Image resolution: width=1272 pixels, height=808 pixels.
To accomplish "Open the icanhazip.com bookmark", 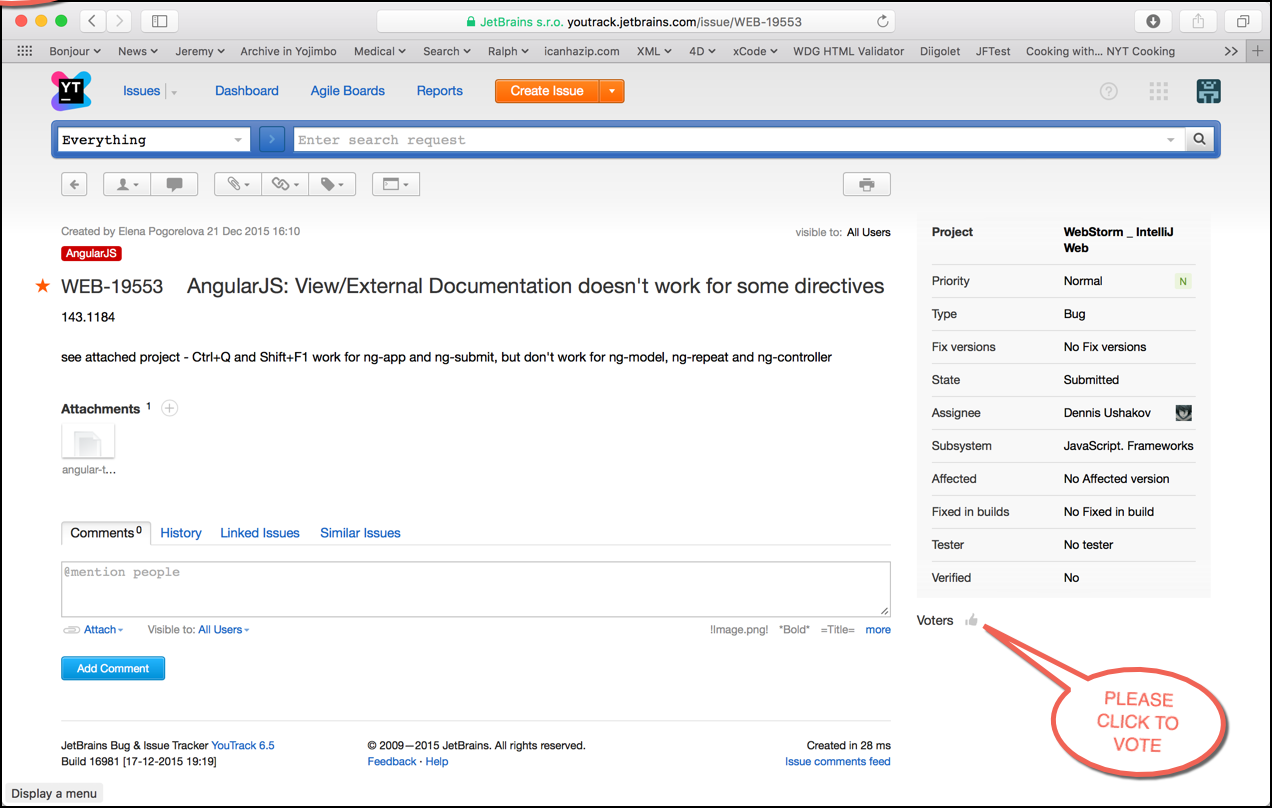I will tap(582, 51).
